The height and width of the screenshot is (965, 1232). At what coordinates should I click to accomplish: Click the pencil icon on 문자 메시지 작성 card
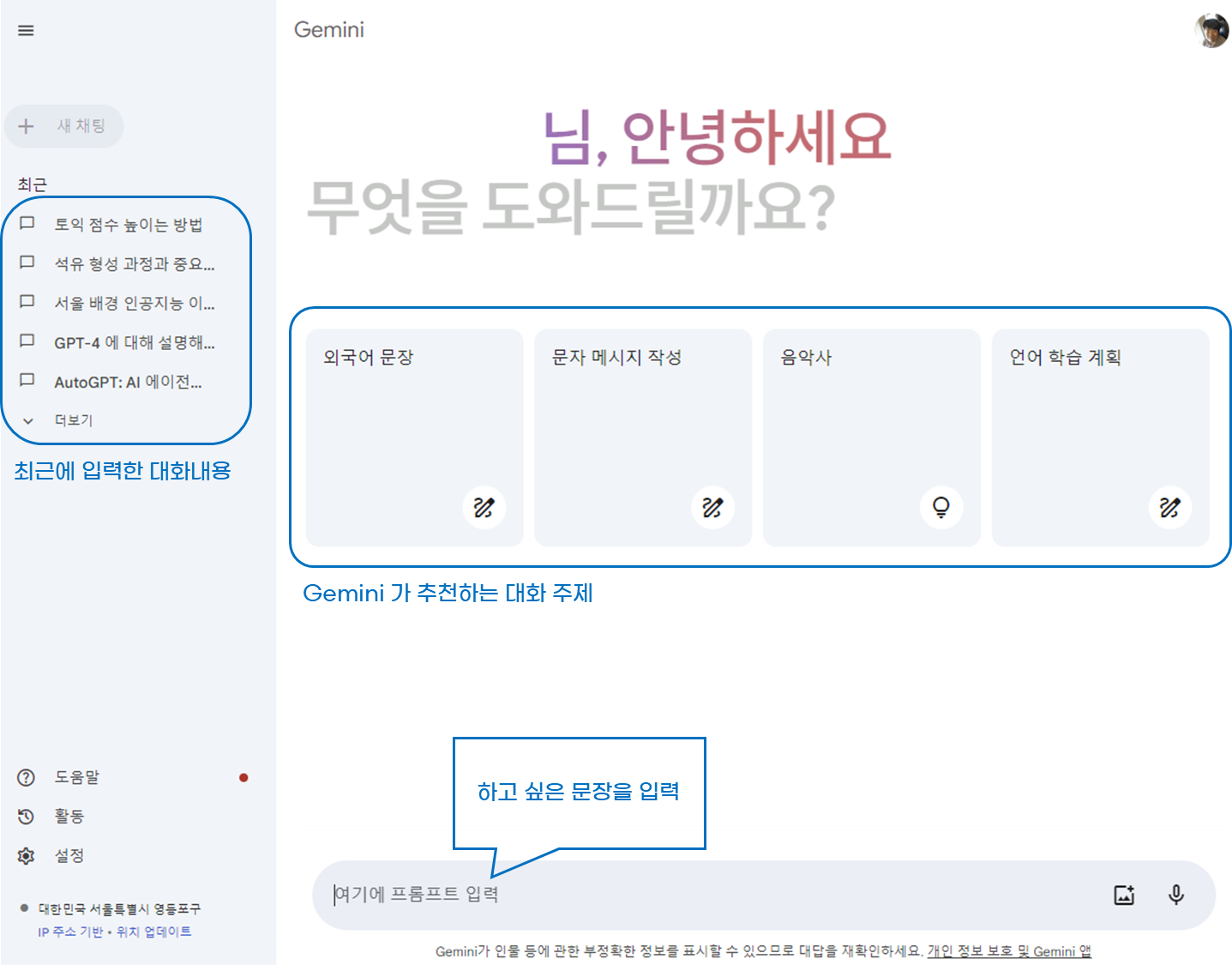(x=712, y=508)
